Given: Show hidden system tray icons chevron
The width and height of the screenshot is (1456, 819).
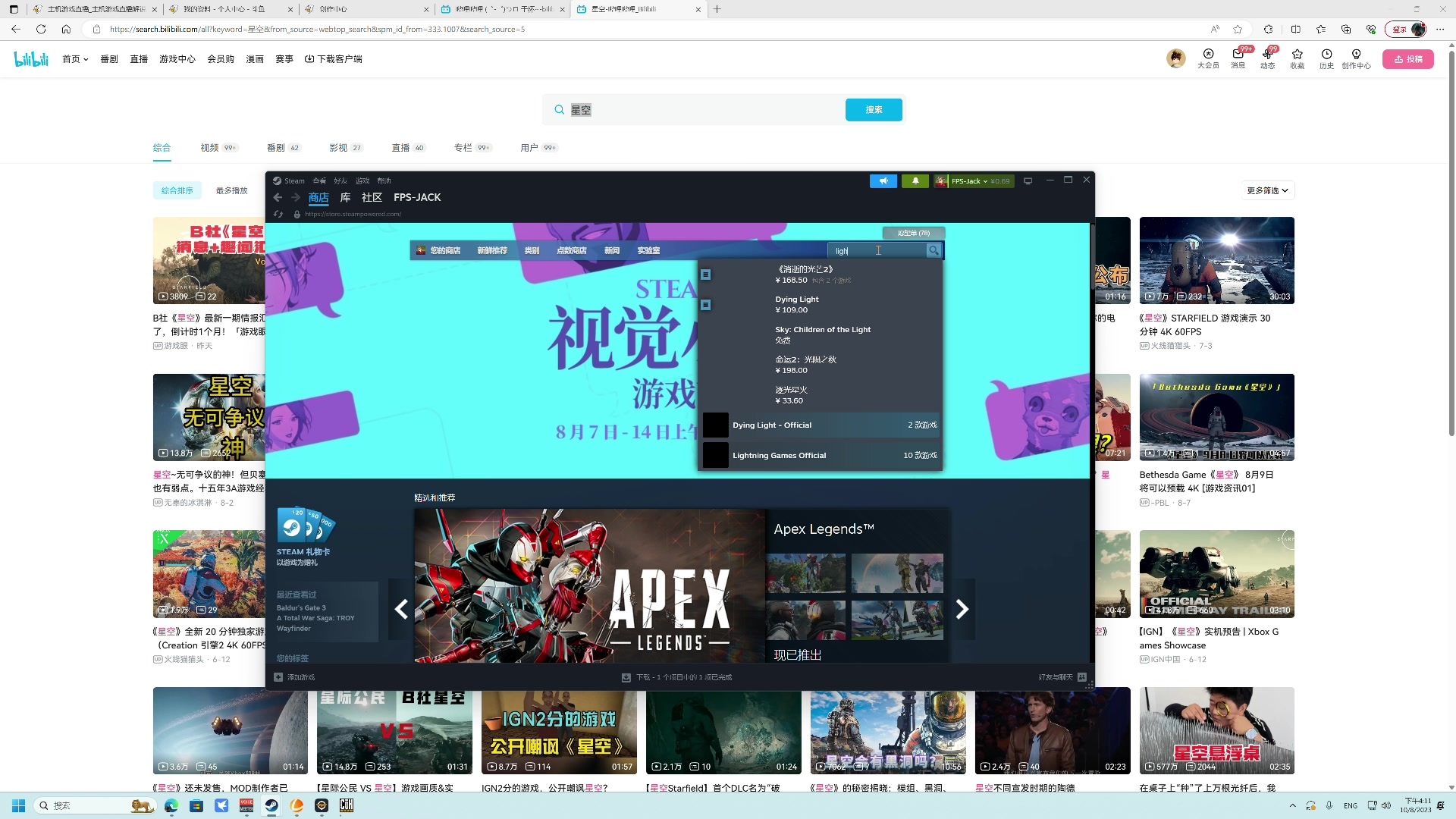Looking at the screenshot, I should [1292, 805].
